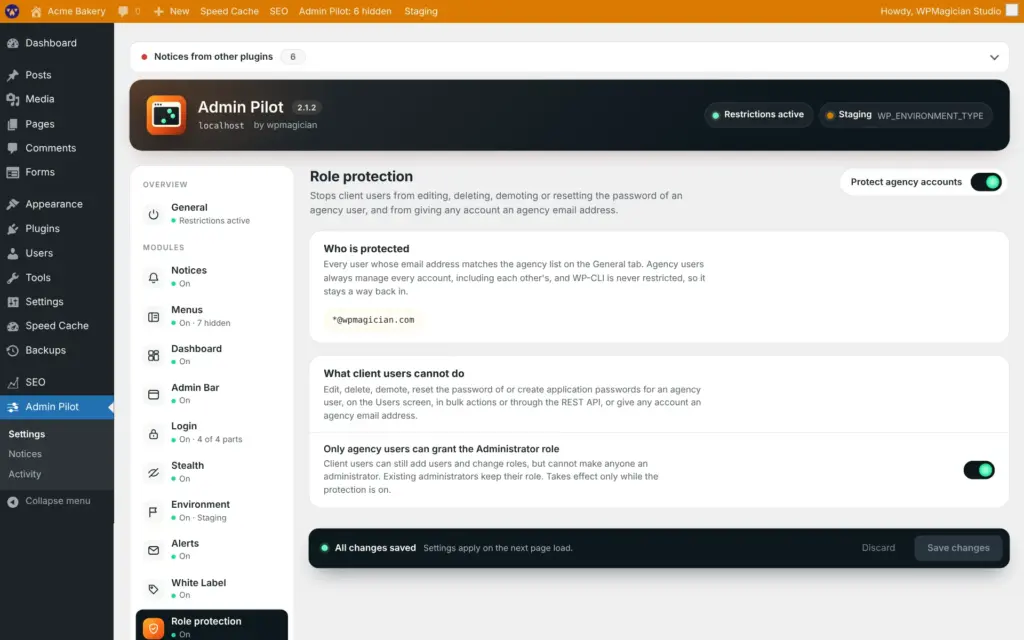
Task: Click the Menus layout icon
Action: point(153,317)
